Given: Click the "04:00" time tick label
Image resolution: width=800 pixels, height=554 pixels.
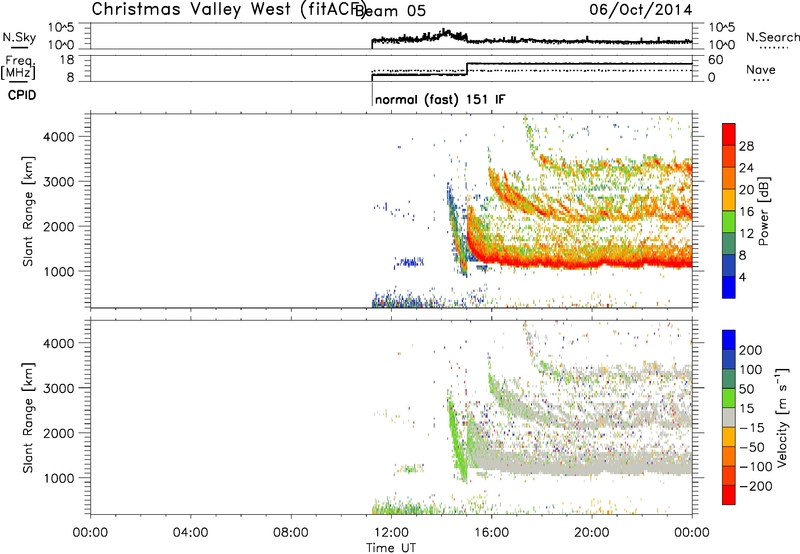Looking at the screenshot, I should pos(190,533).
